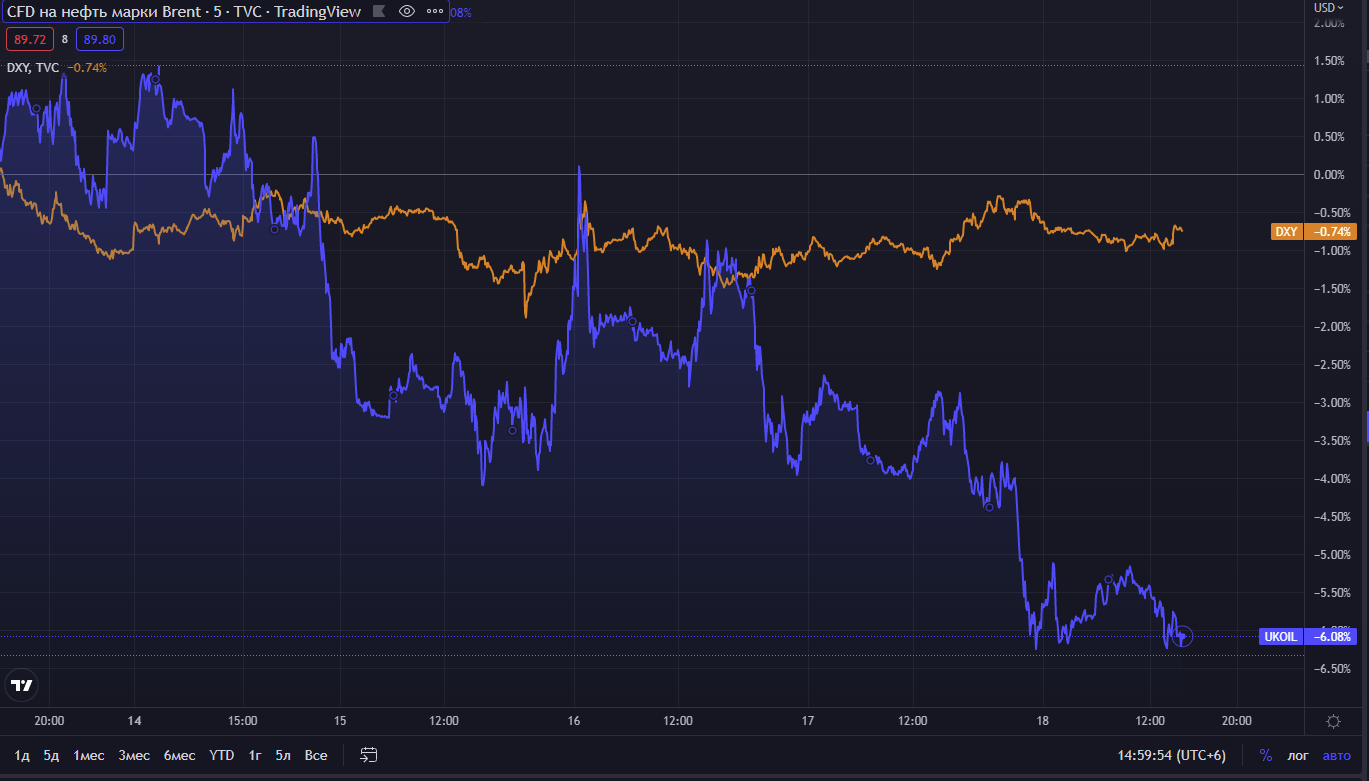Set range to Все
The width and height of the screenshot is (1369, 781).
click(316, 755)
